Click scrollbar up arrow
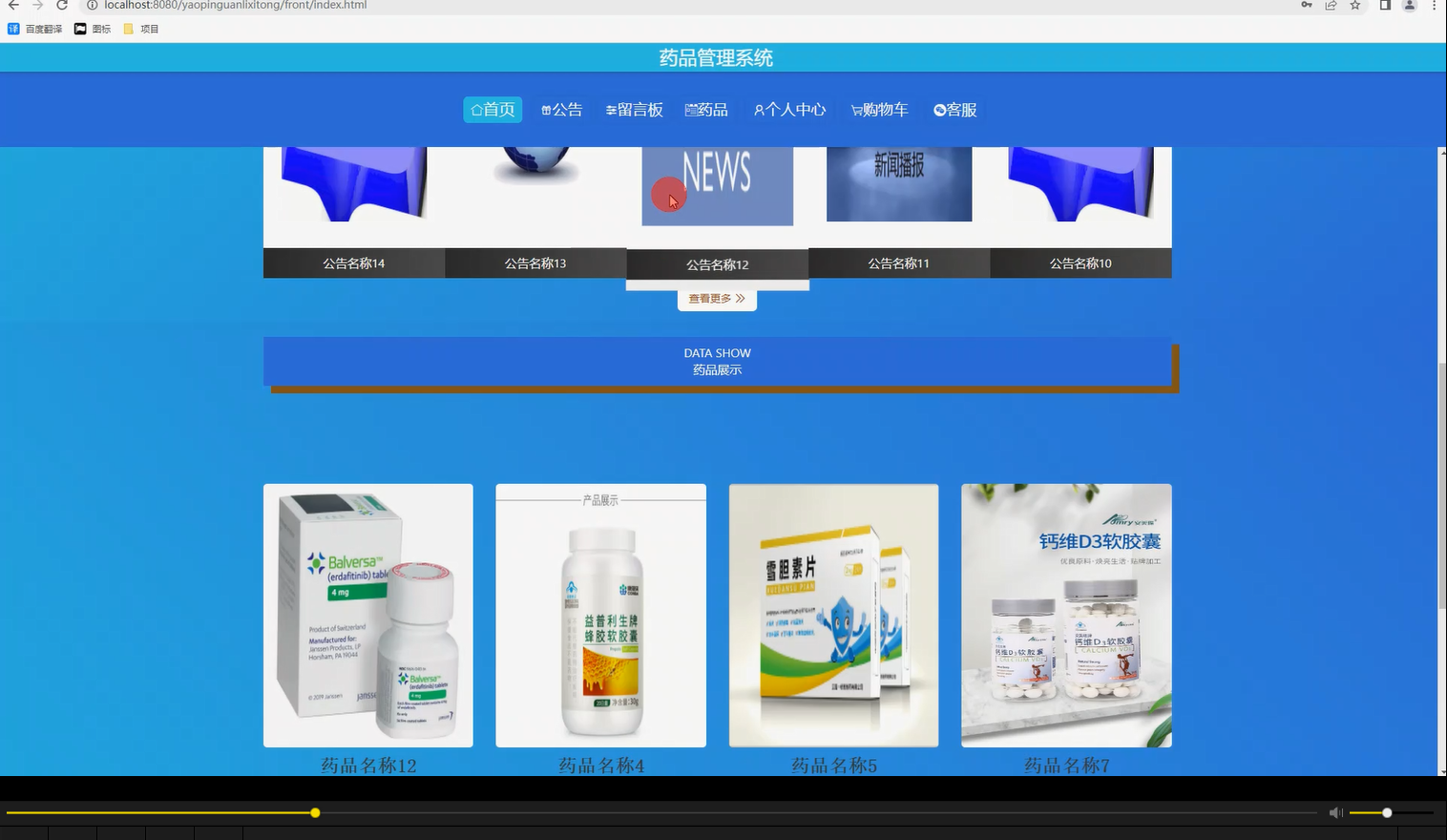This screenshot has width=1447, height=840. (x=1441, y=153)
